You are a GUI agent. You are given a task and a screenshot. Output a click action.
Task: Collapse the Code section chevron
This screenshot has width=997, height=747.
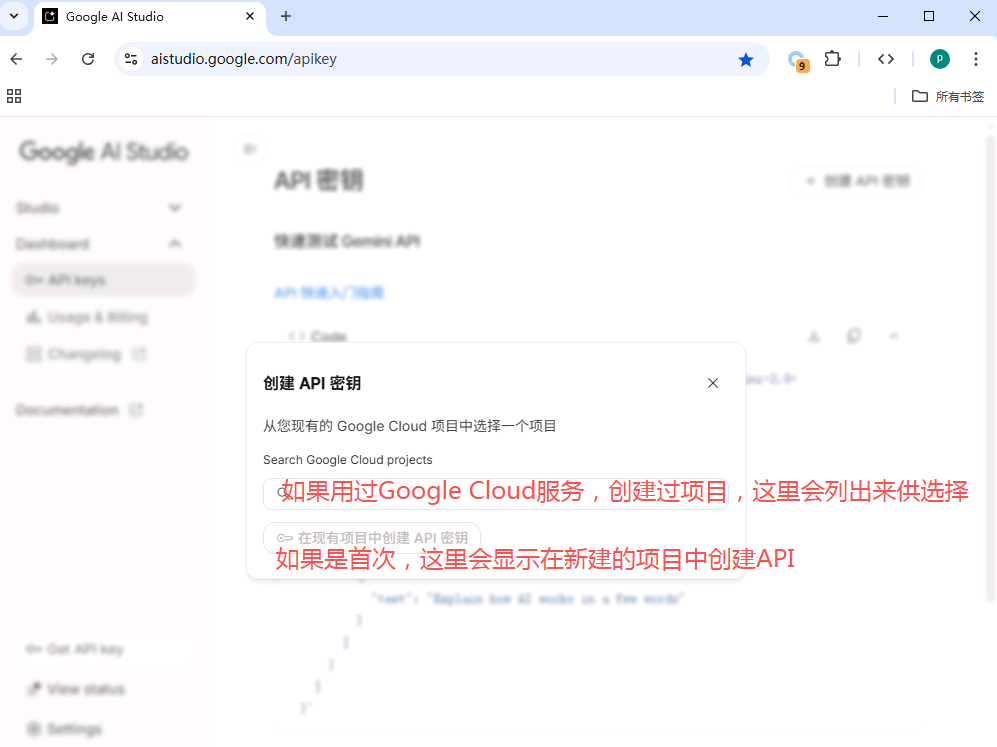point(893,336)
